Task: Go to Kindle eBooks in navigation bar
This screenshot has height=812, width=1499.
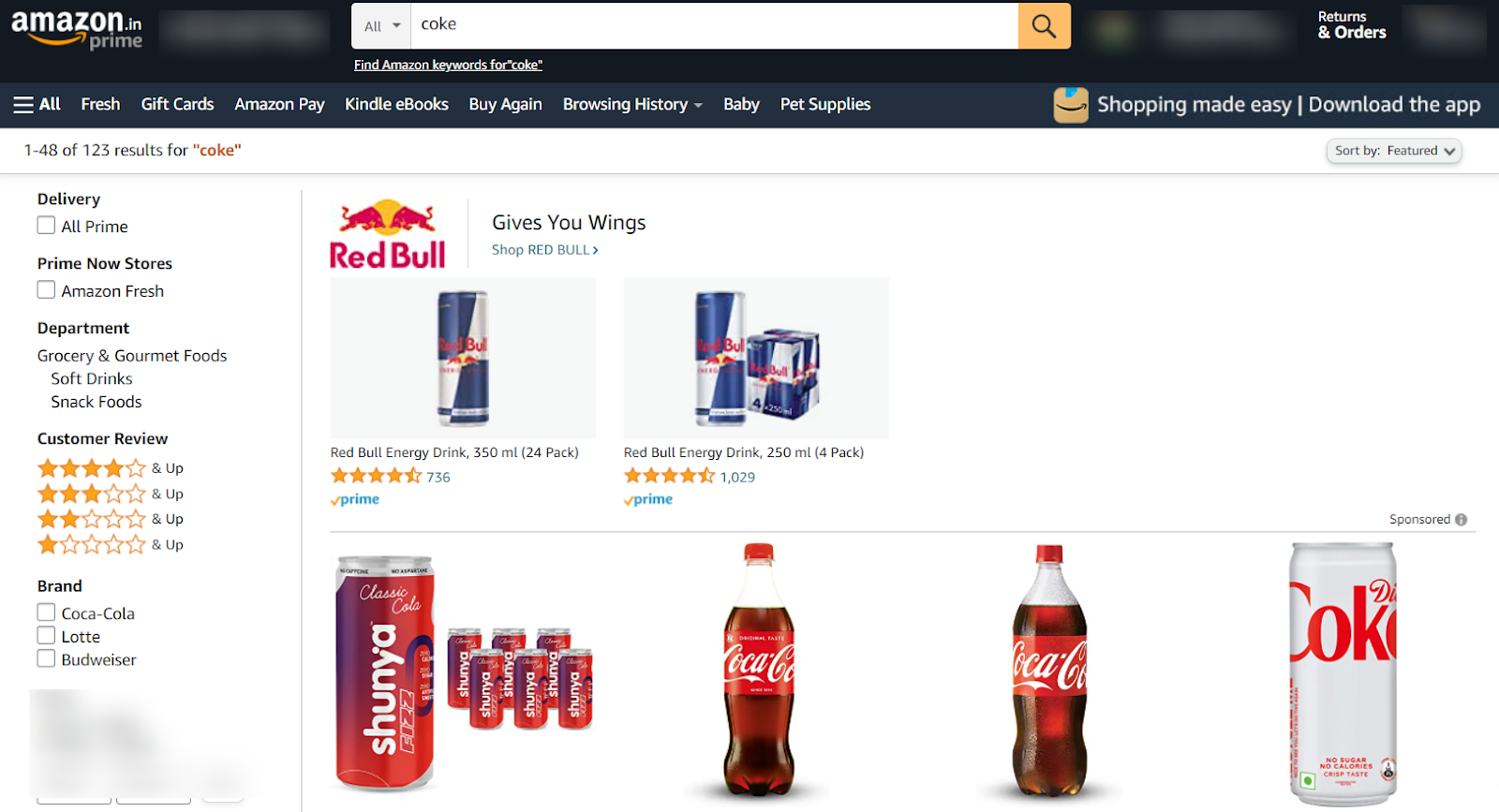Action: coord(396,104)
